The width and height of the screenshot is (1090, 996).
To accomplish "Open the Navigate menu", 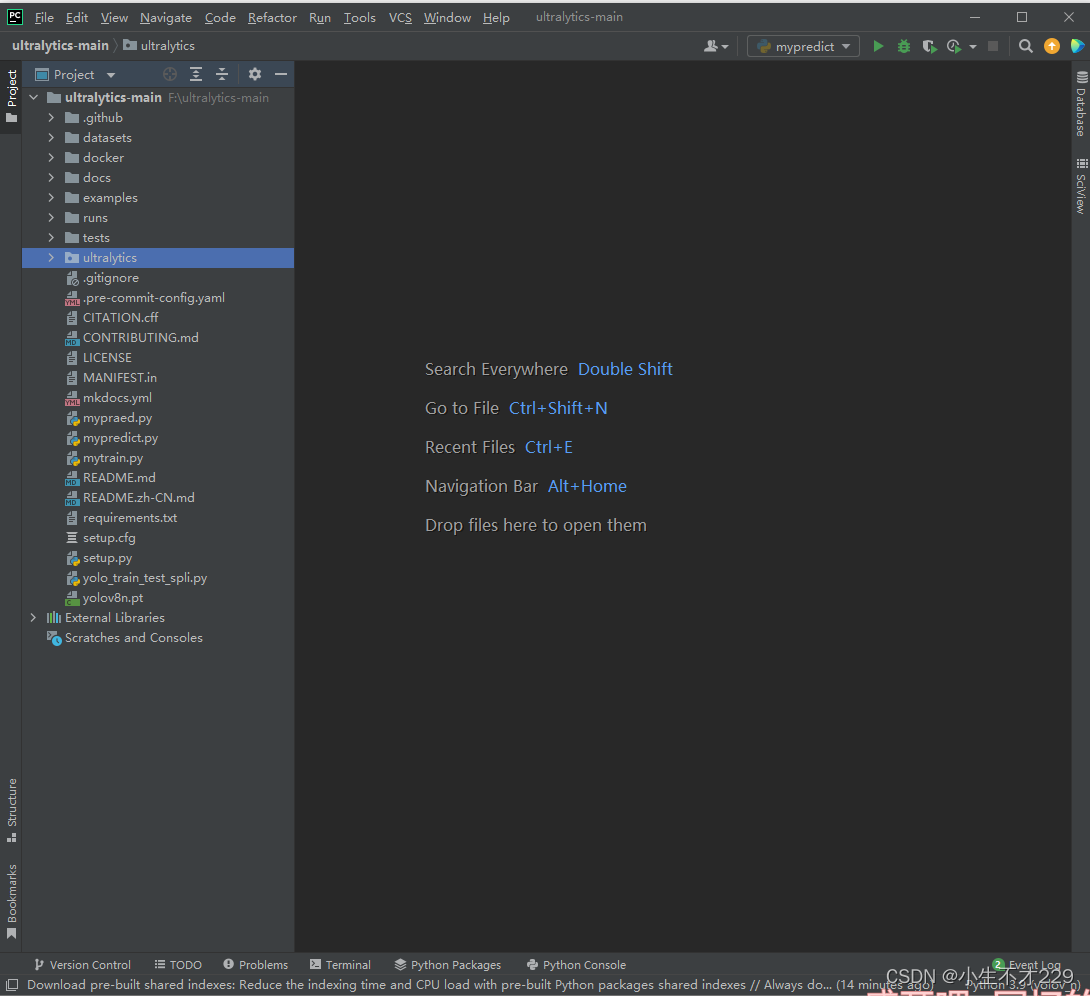I will click(x=165, y=17).
